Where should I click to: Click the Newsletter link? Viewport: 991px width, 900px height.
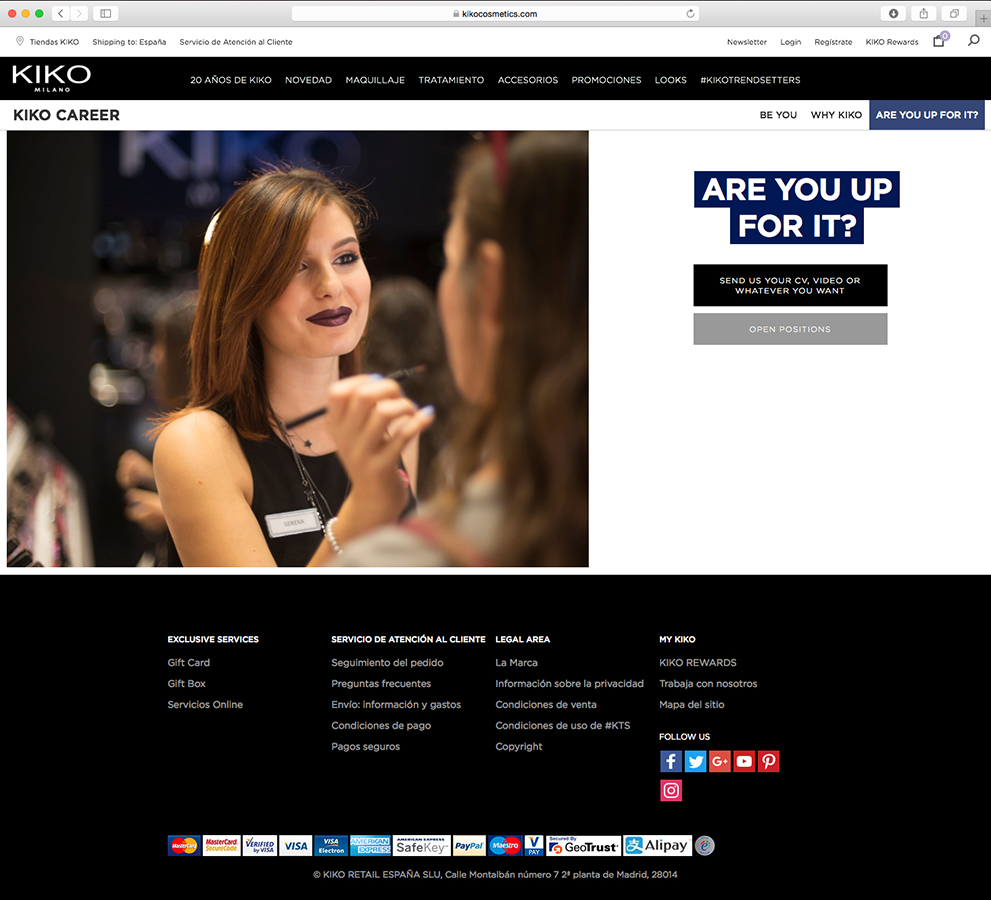746,42
